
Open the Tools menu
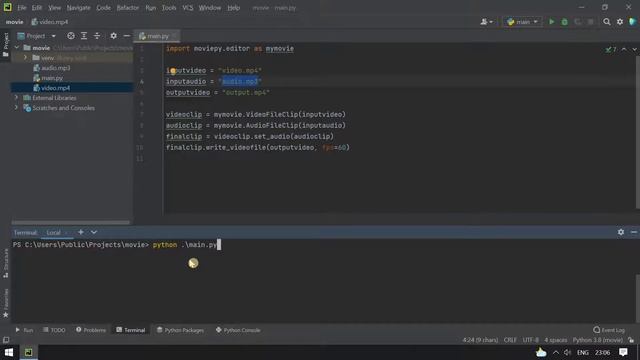coord(169,8)
